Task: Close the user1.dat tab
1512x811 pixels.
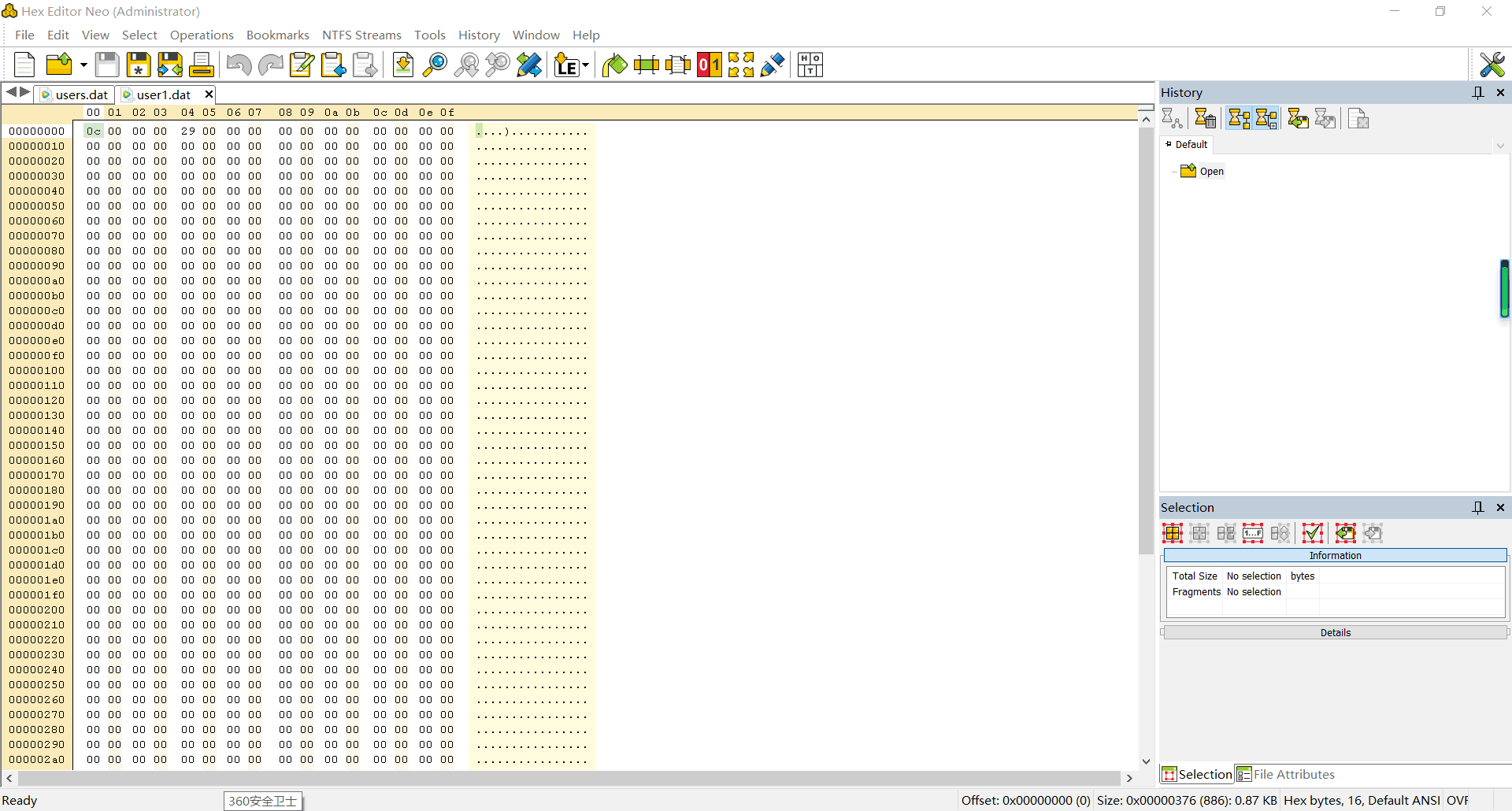Action: pyautogui.click(x=209, y=94)
